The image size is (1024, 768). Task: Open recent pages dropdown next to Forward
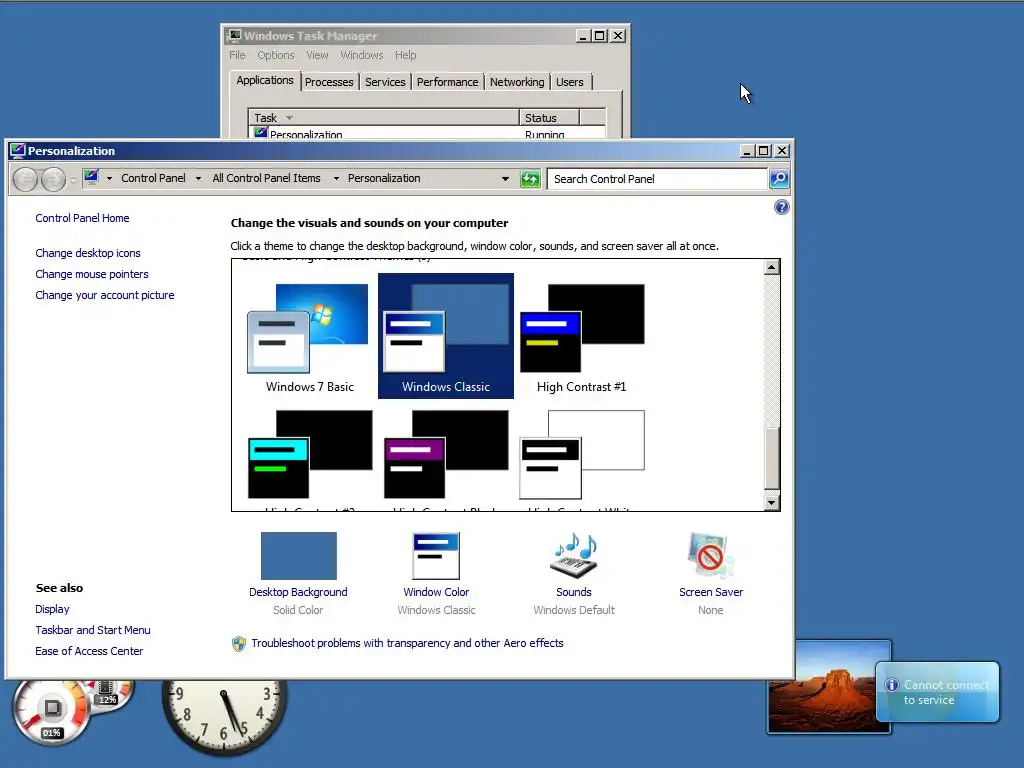pos(73,179)
